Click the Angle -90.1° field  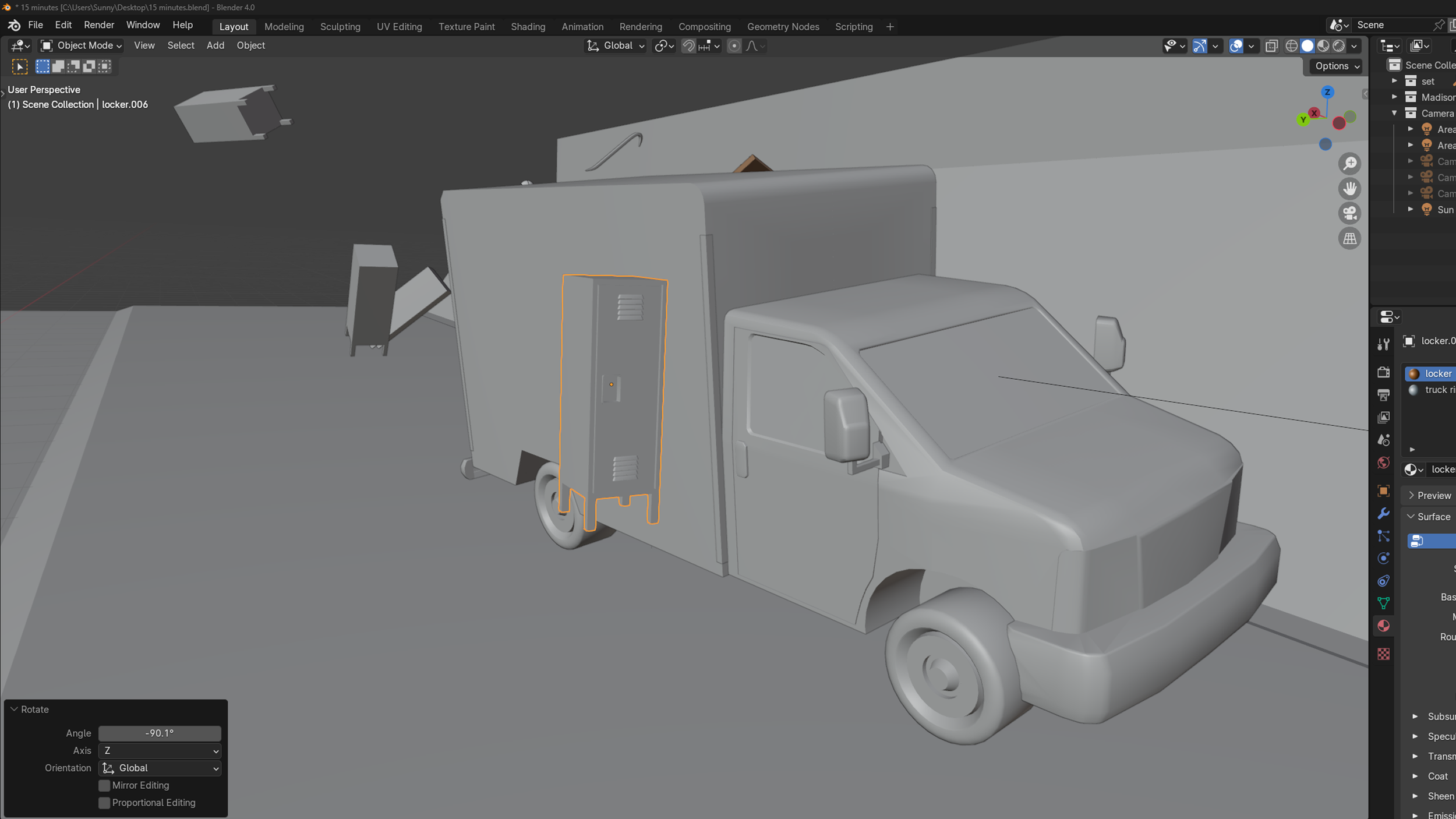160,733
